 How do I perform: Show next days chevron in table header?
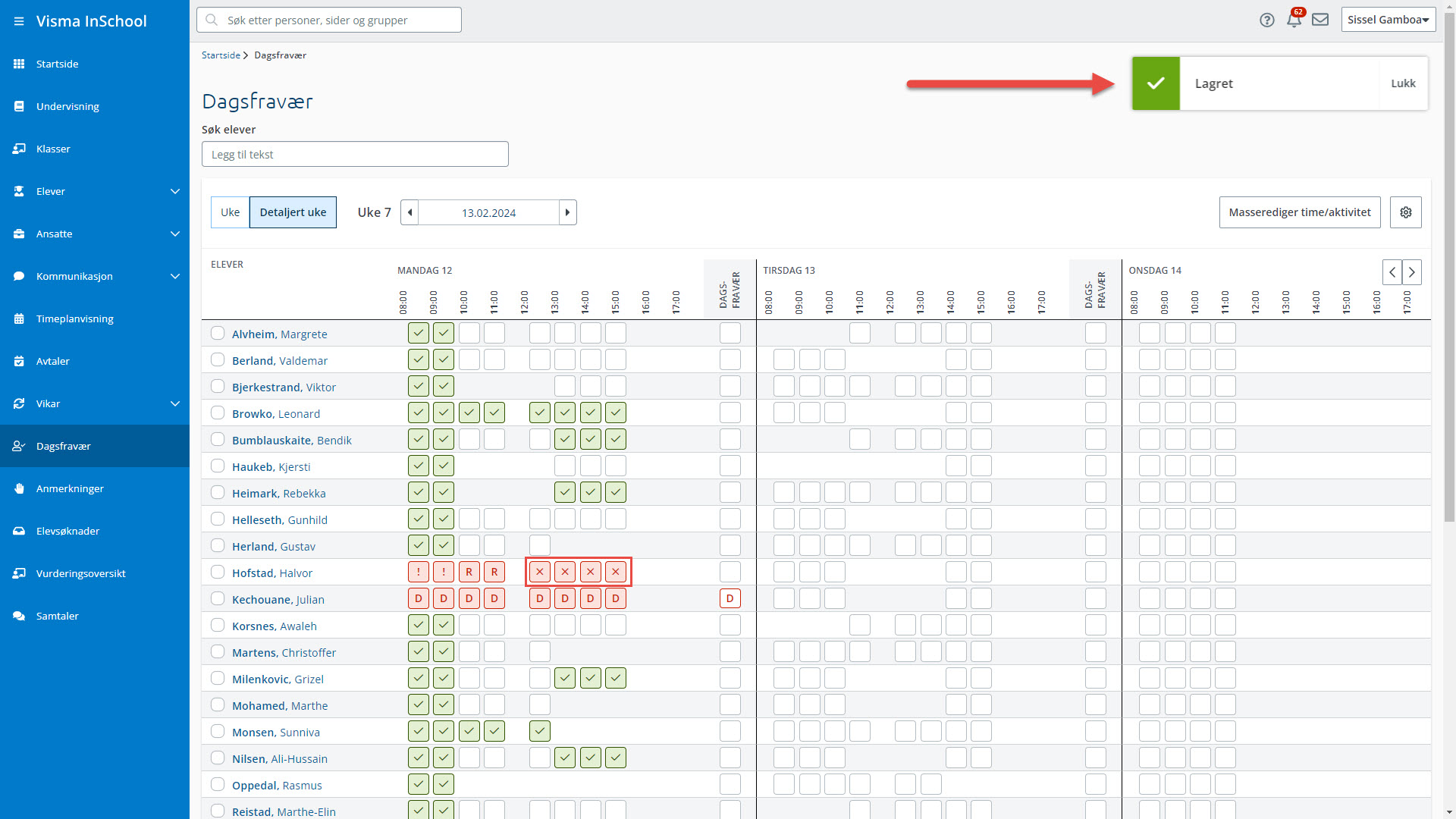pos(1412,272)
